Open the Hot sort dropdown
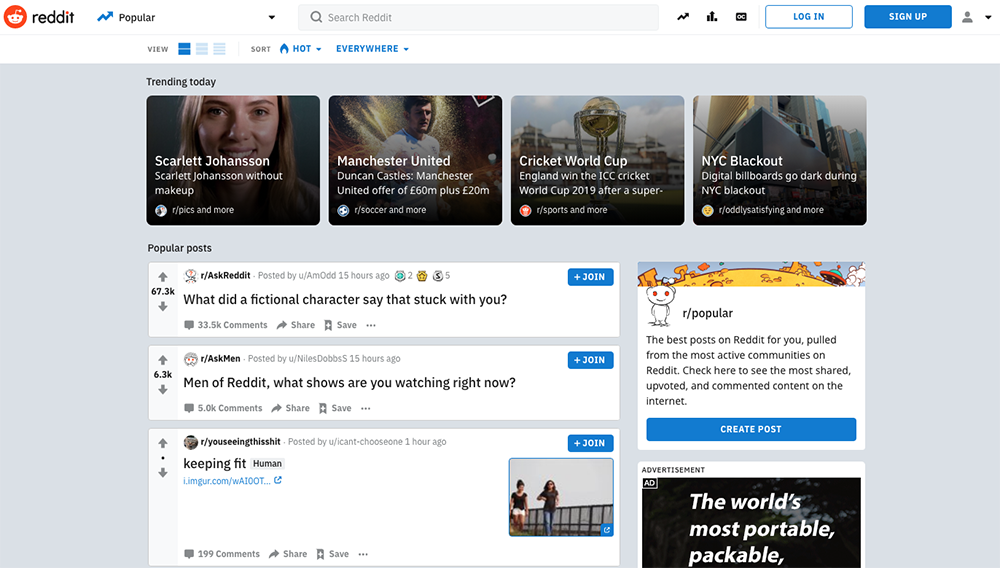 coord(300,49)
